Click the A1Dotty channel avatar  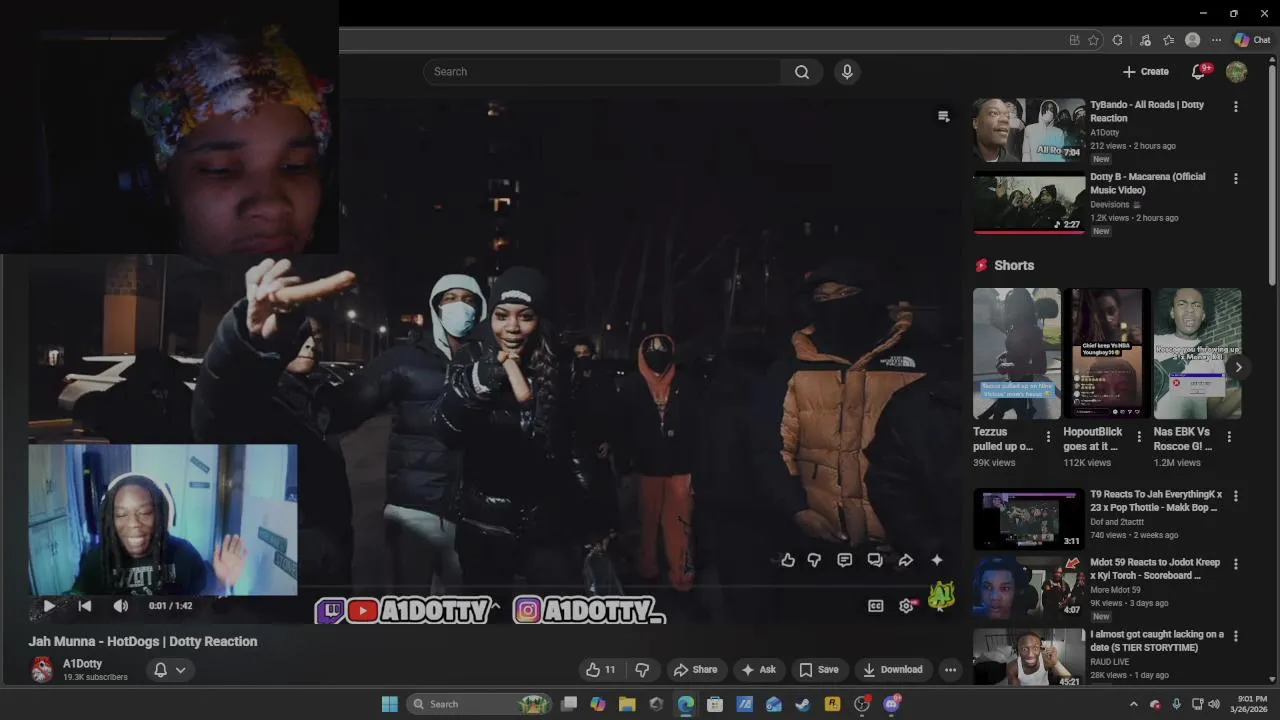42,669
